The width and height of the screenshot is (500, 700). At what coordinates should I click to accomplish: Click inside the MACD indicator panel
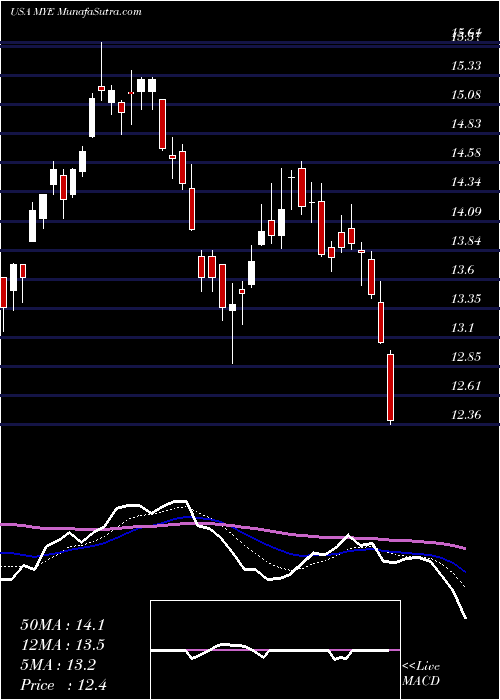275,650
